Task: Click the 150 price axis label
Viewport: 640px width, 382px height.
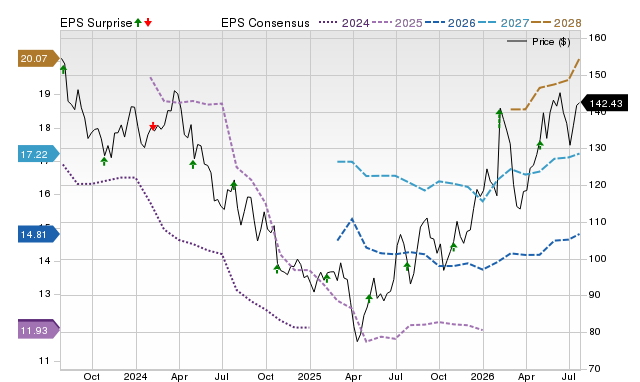Action: point(597,75)
